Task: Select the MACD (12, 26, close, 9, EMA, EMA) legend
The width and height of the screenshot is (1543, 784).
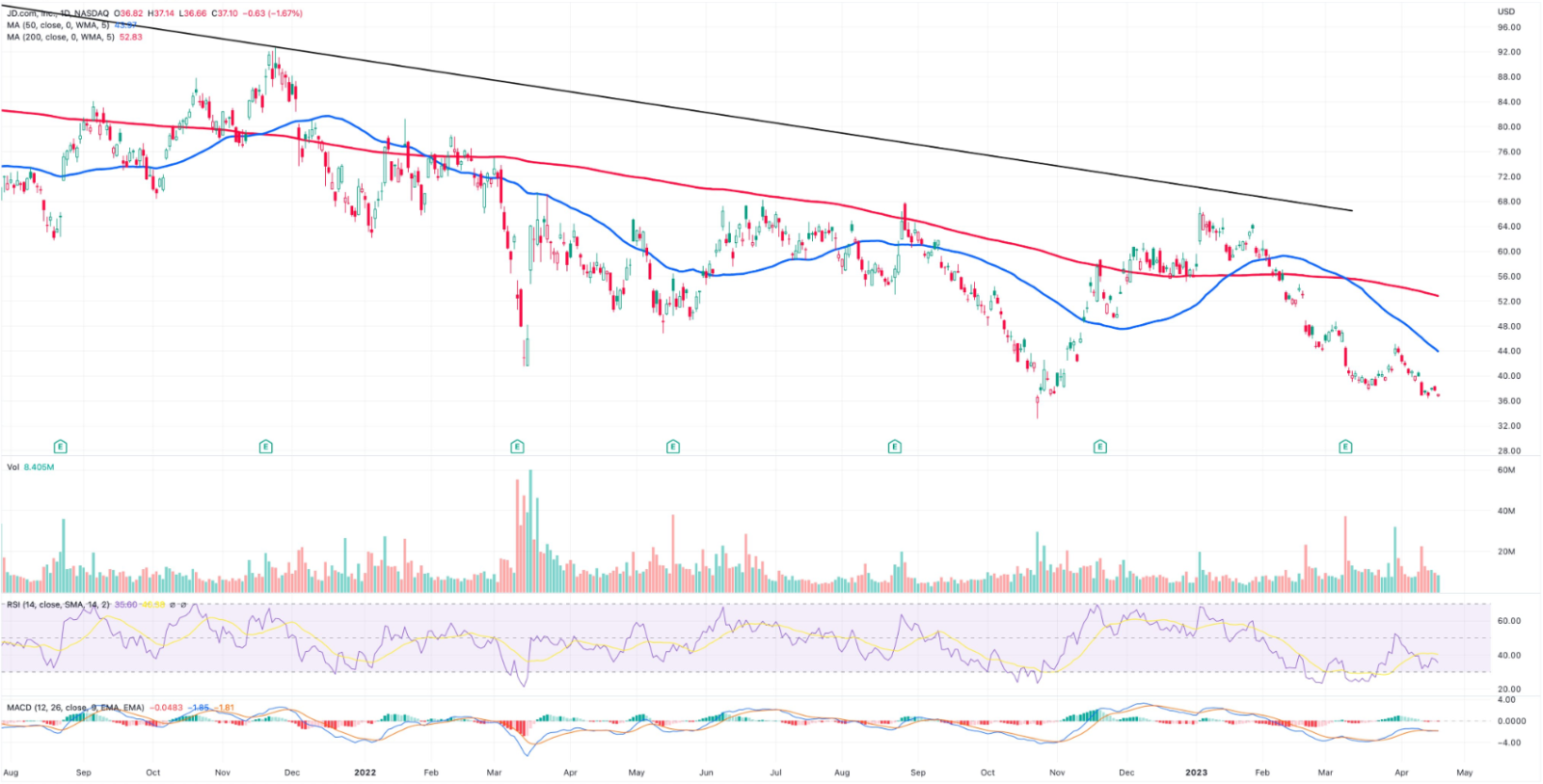Action: (x=75, y=708)
